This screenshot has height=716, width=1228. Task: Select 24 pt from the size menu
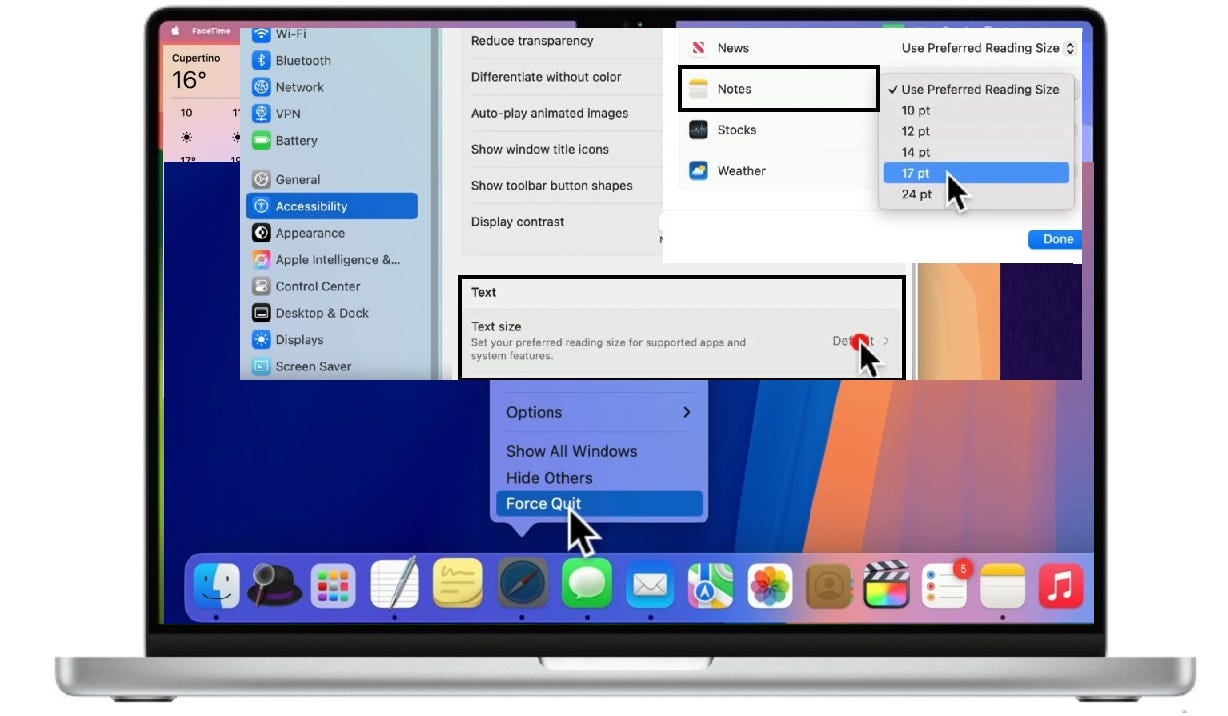917,194
